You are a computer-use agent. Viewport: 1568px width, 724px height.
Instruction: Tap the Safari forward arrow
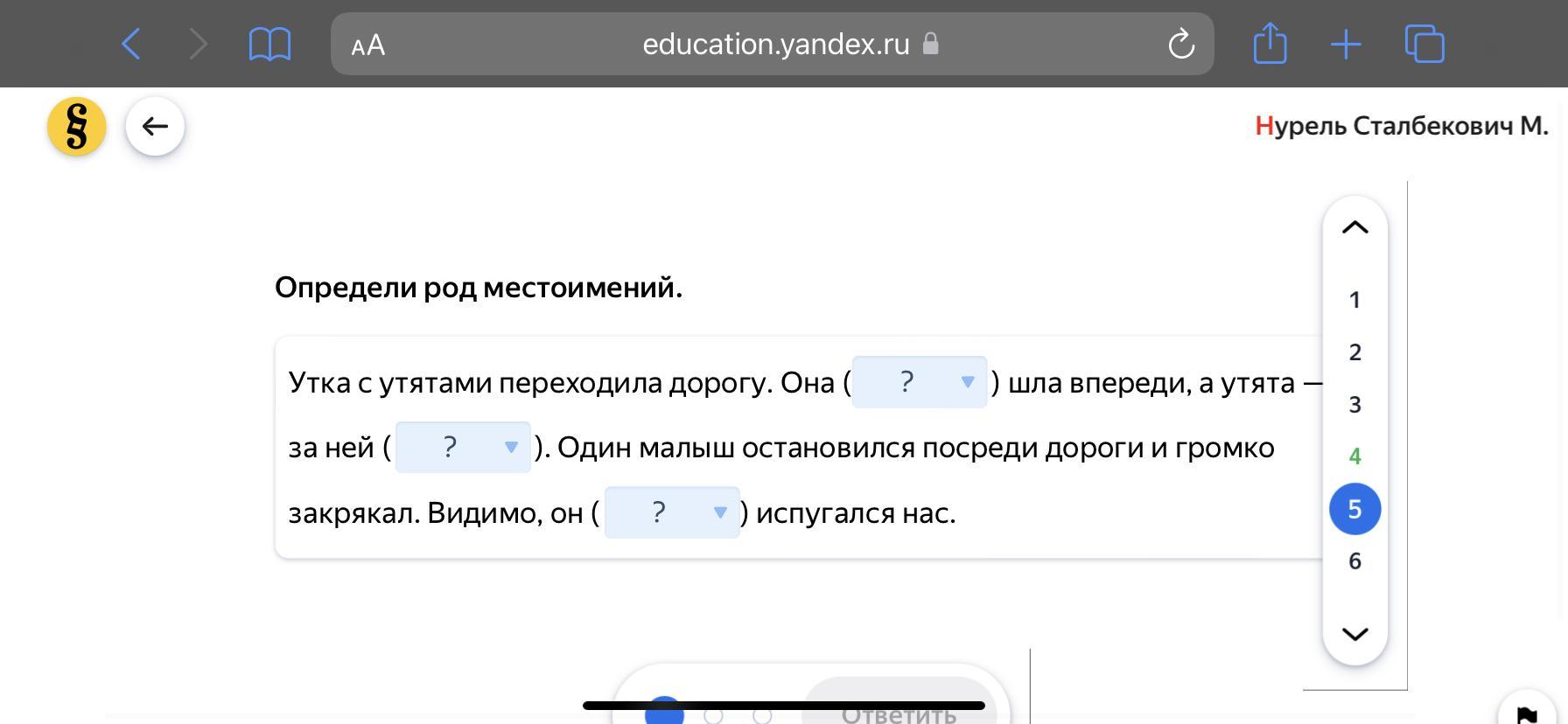[x=199, y=44]
